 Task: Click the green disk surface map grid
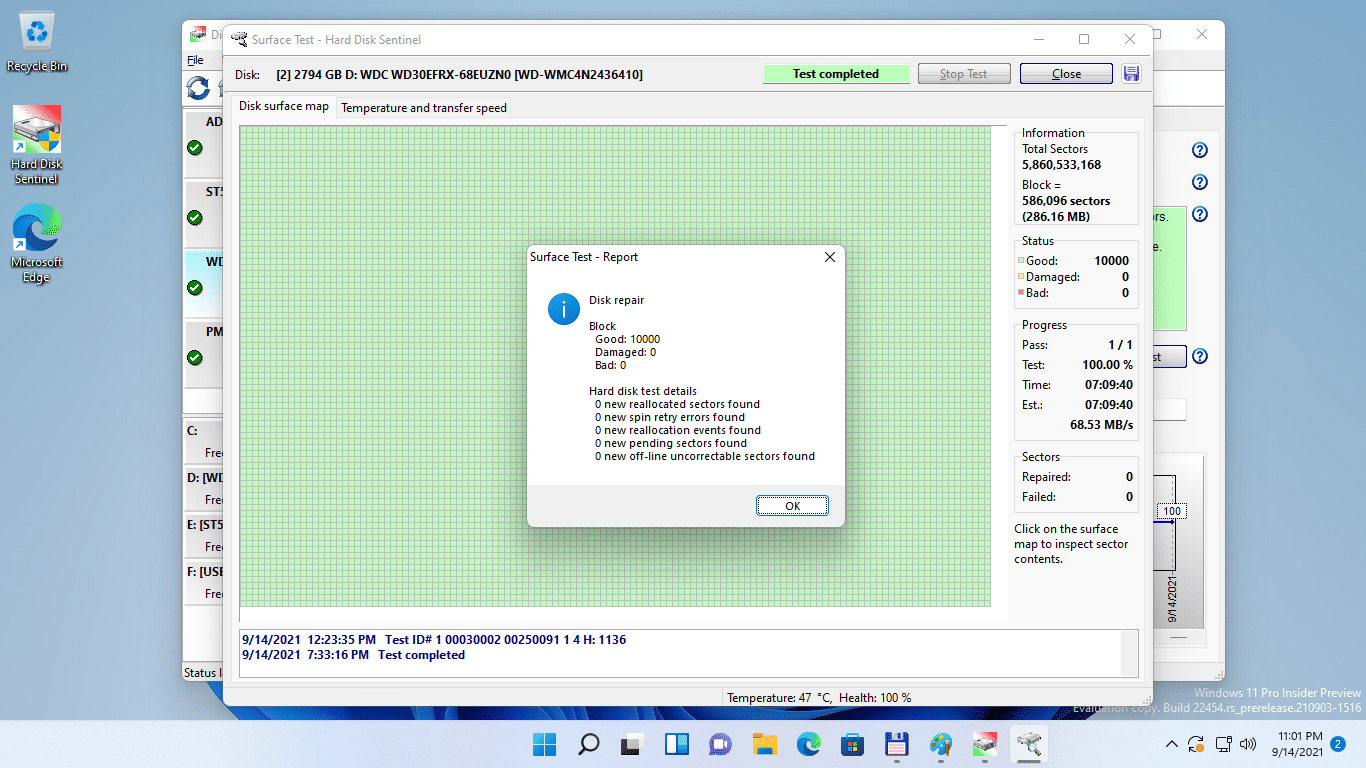615,366
